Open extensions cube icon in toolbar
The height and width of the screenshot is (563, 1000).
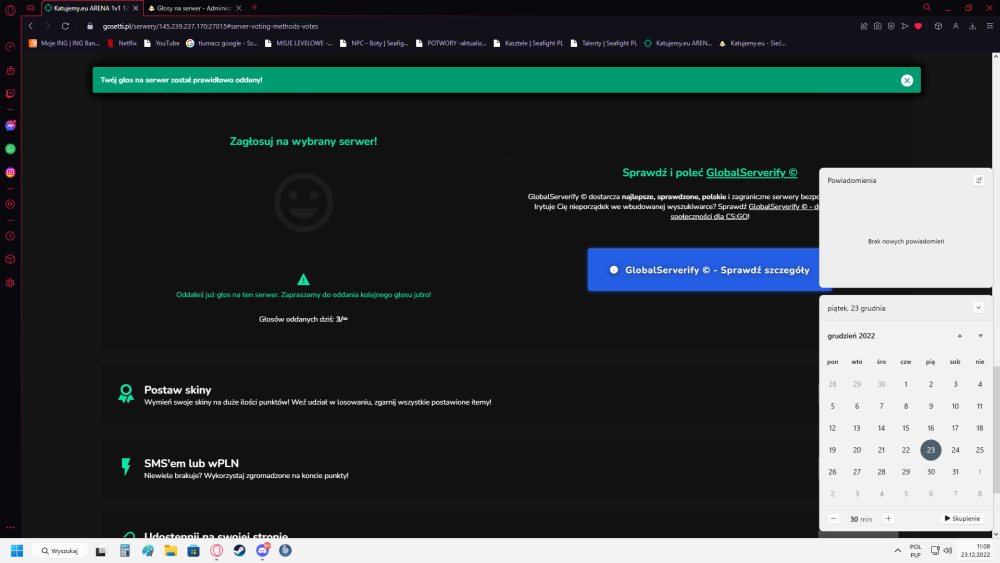938,26
